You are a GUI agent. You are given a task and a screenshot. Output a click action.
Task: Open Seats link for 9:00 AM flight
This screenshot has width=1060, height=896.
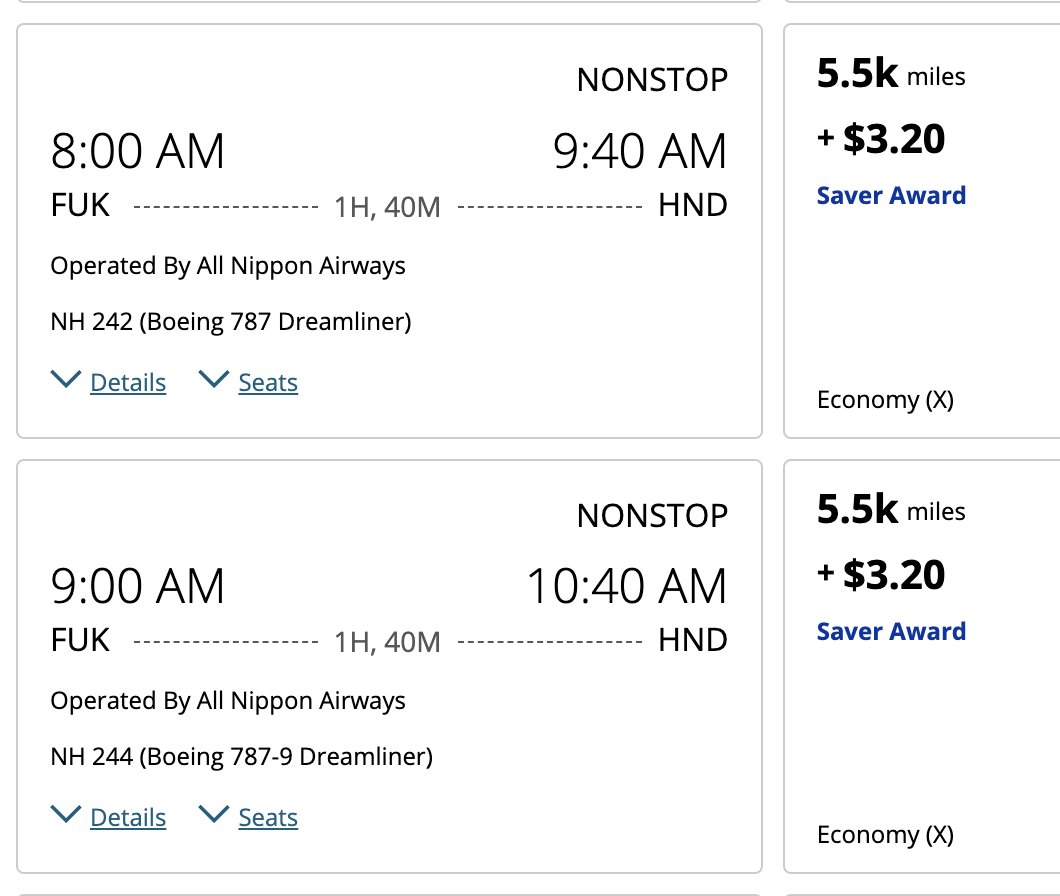pos(268,818)
